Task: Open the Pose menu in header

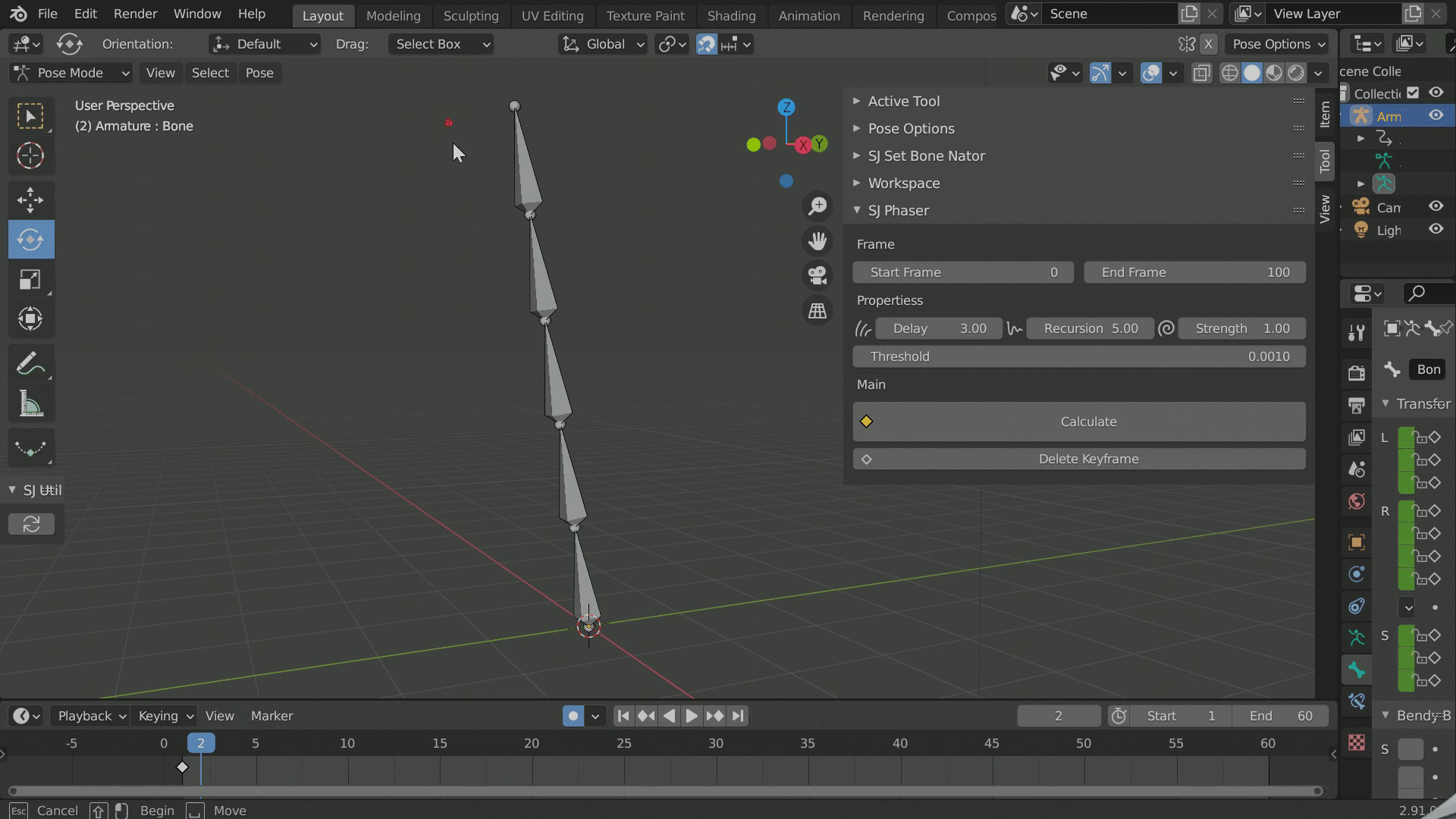Action: click(260, 72)
